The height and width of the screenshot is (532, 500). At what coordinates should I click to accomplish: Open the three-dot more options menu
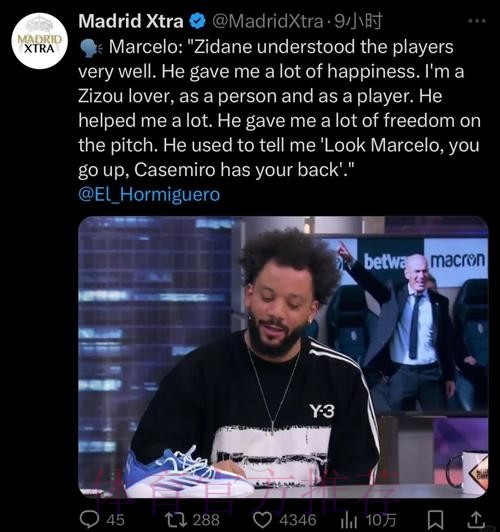477,21
